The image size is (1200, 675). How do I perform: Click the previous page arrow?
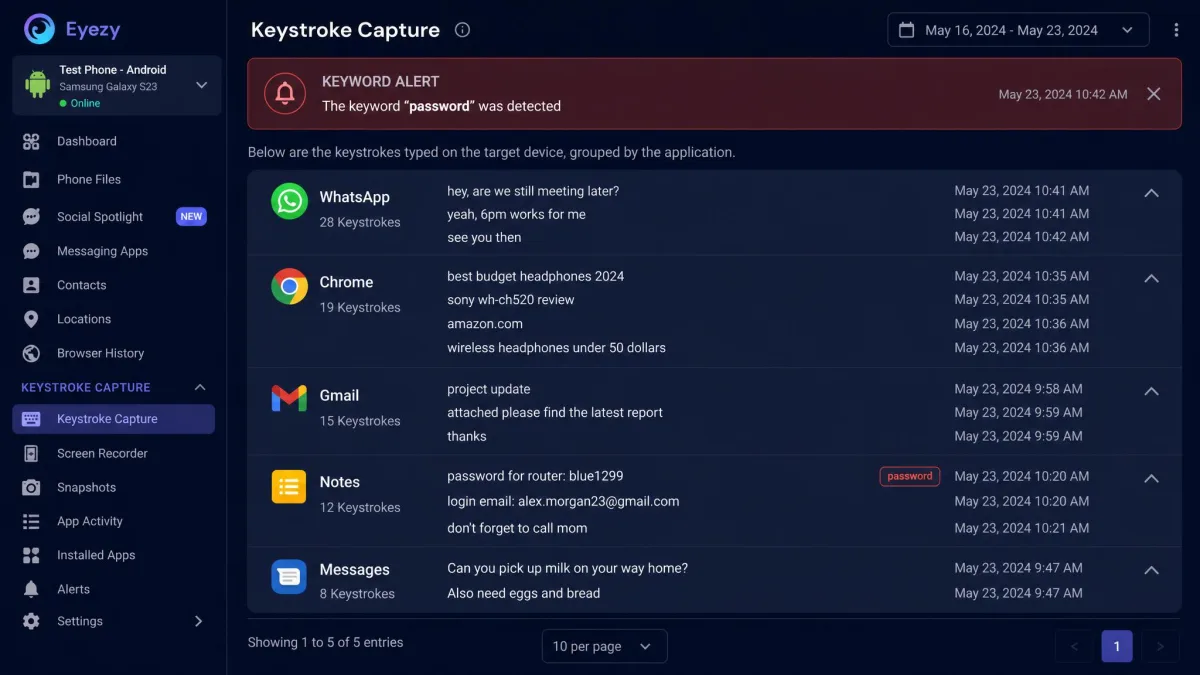pos(1074,646)
